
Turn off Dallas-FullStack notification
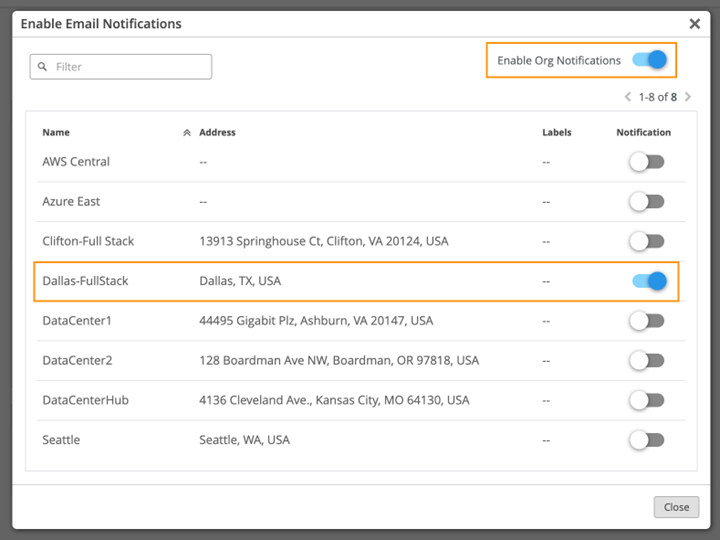pyautogui.click(x=649, y=281)
